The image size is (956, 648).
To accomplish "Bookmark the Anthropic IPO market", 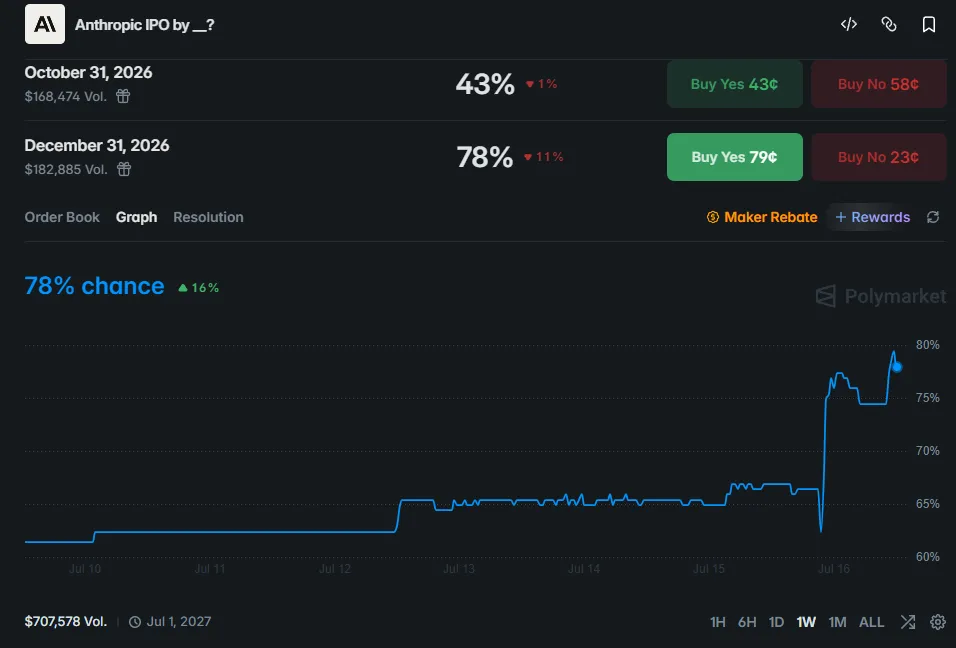I will coord(929,24).
